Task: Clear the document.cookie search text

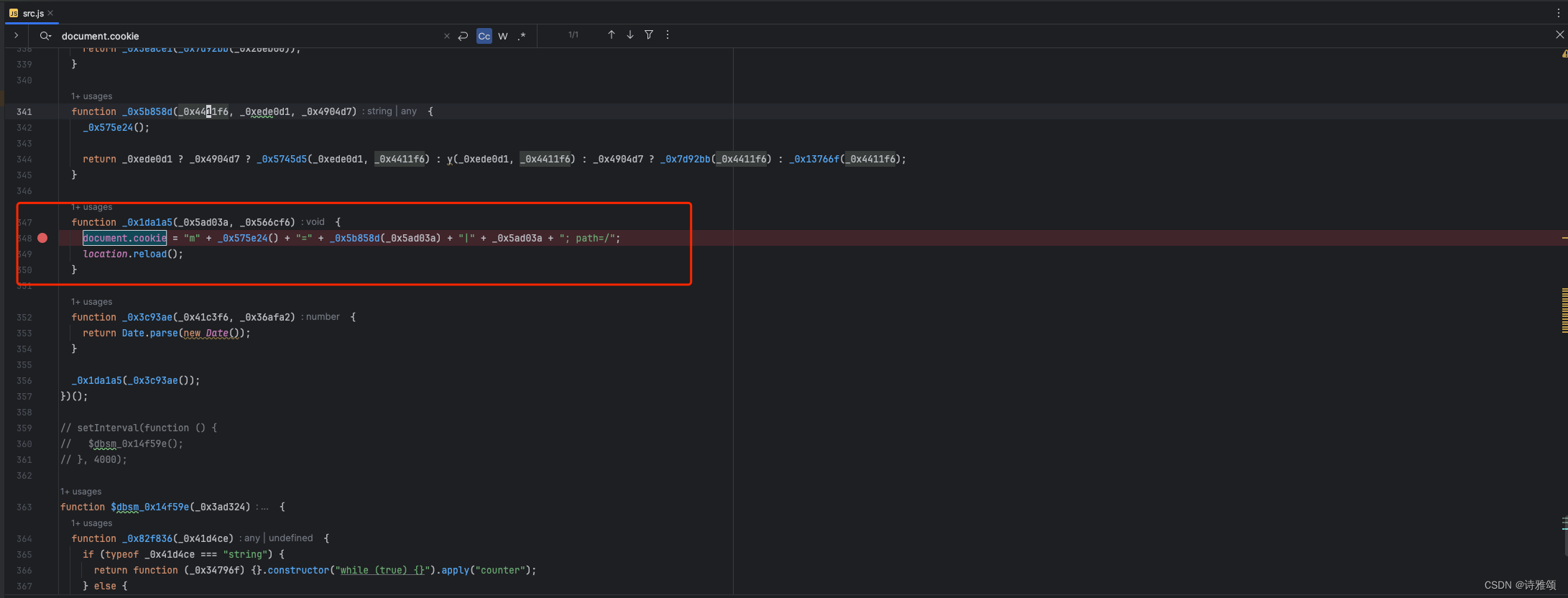Action: tap(447, 35)
